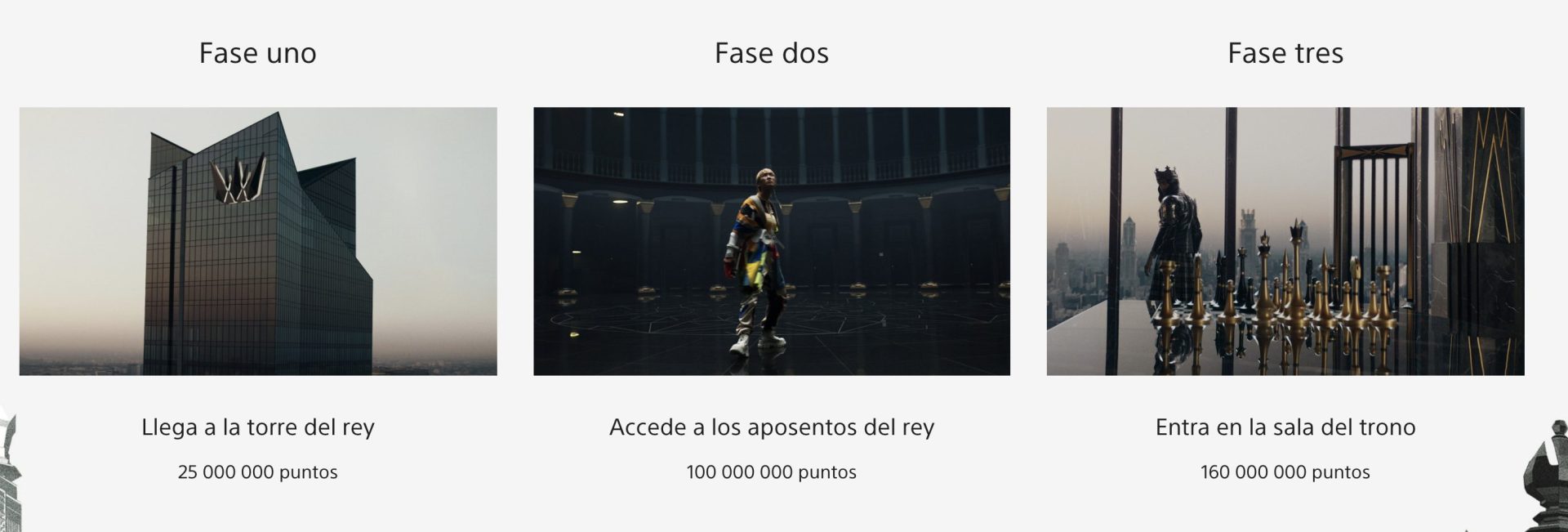The width and height of the screenshot is (1568, 532).
Task: Click the crown logo on the tower
Action: [238, 179]
